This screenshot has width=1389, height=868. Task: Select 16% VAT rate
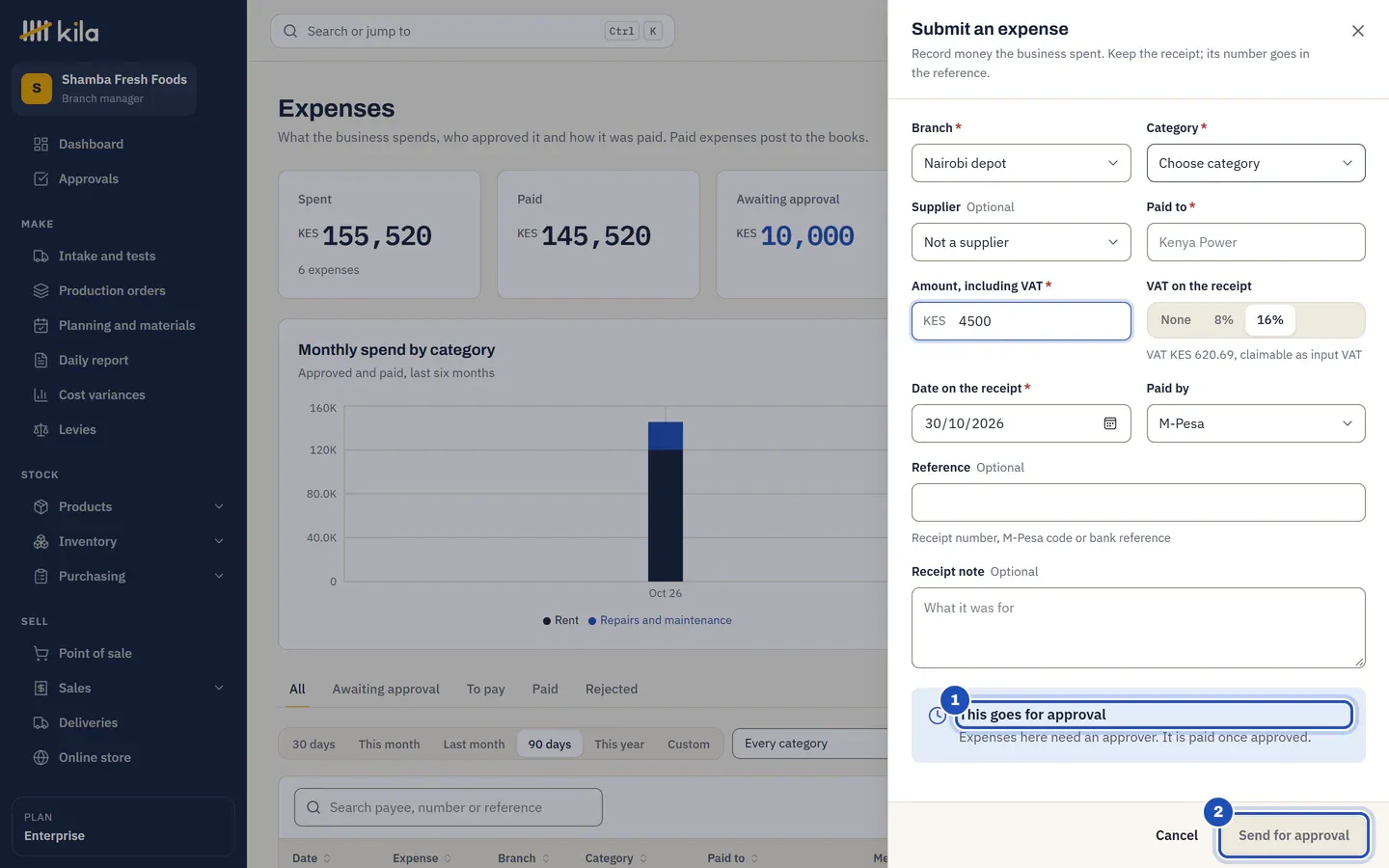tap(1270, 320)
